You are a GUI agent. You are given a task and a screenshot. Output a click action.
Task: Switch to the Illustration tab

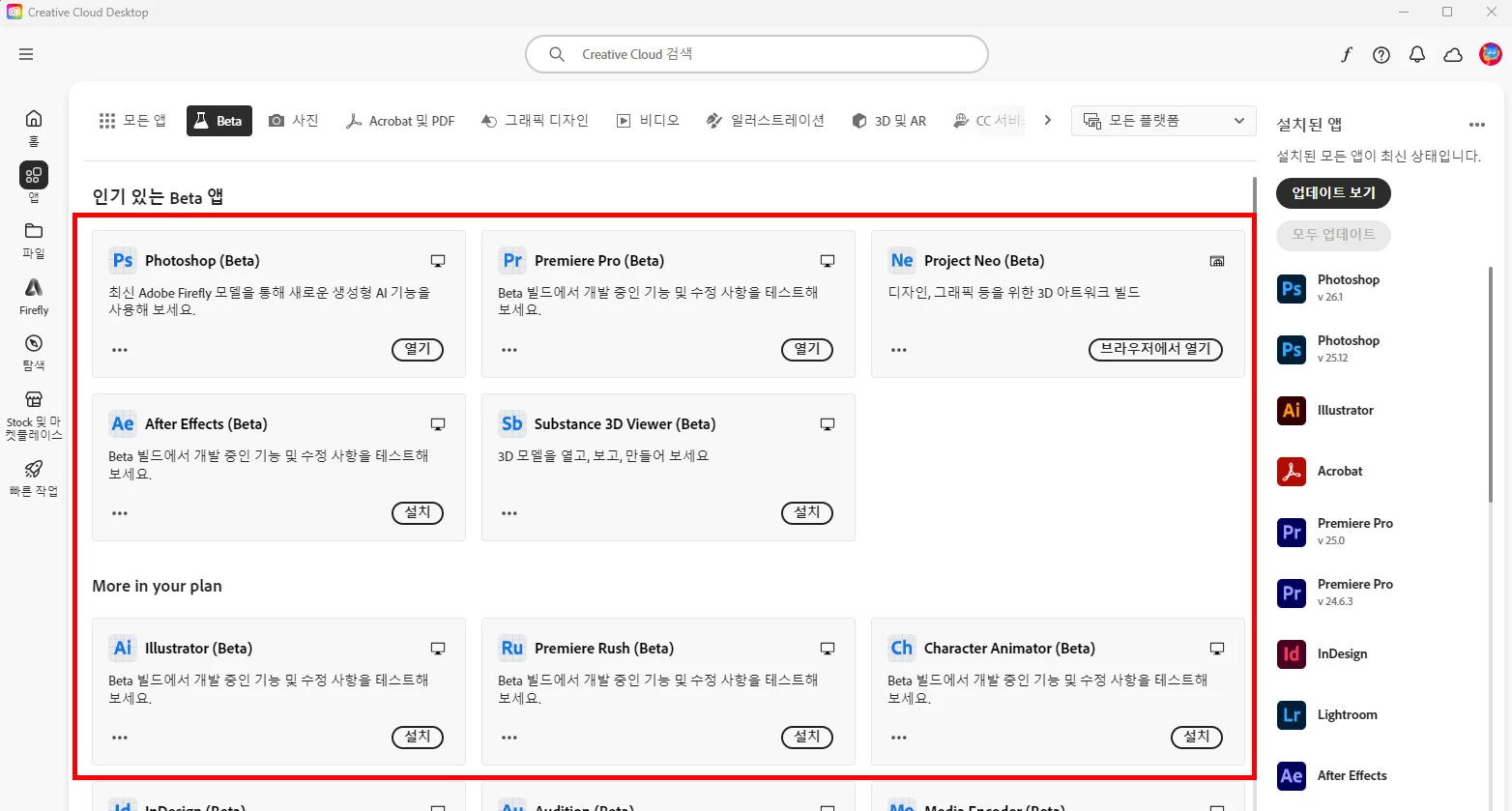pos(766,121)
